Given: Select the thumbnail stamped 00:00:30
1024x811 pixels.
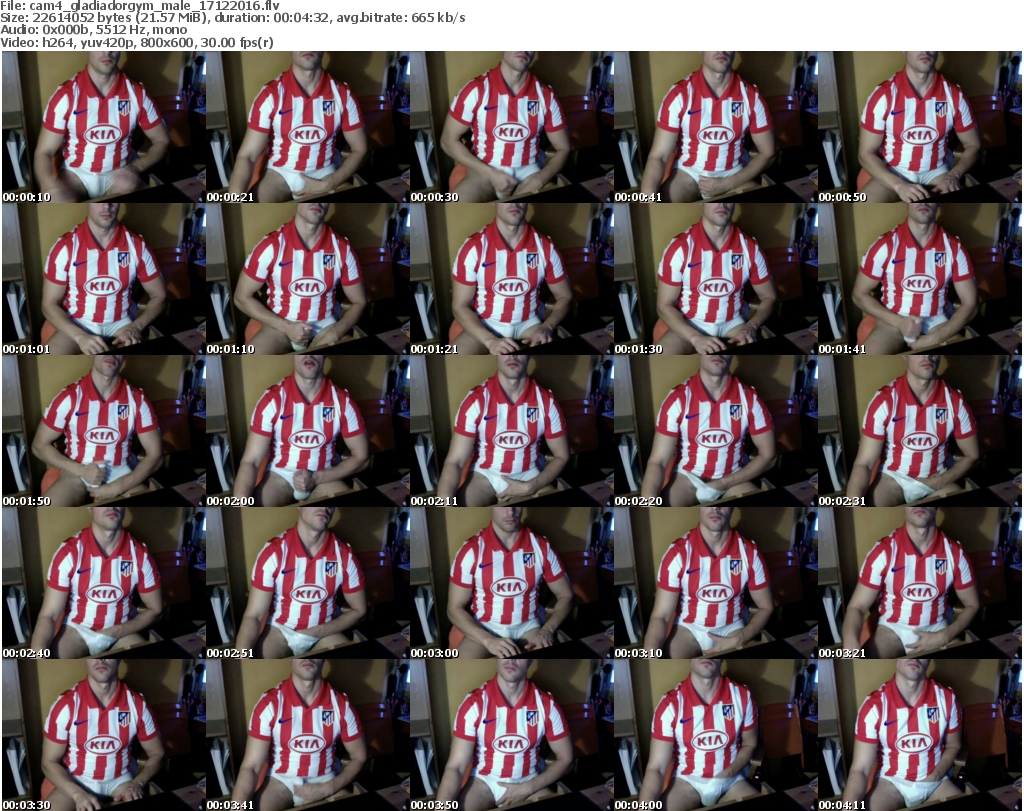Looking at the screenshot, I should point(511,127).
